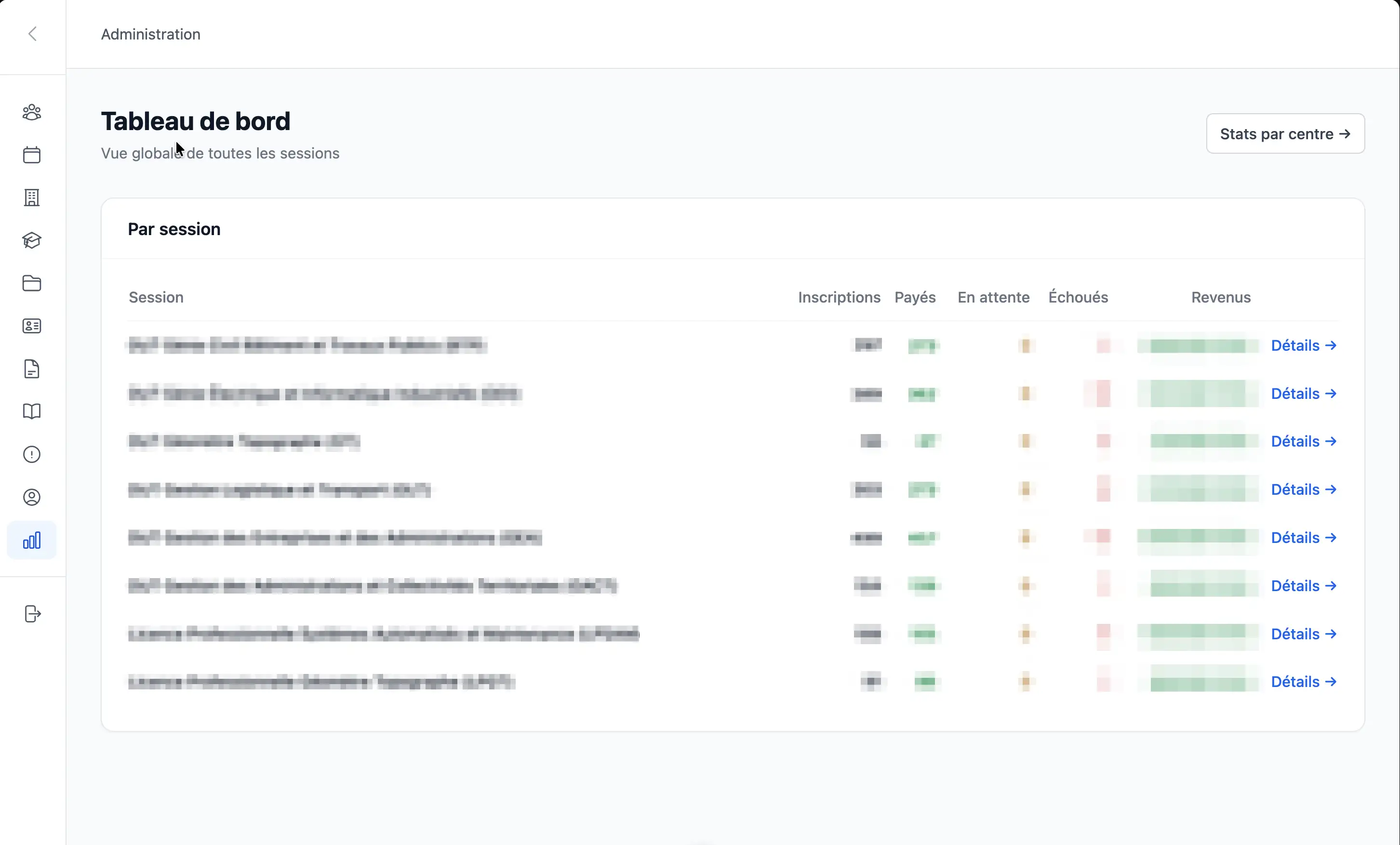The width and height of the screenshot is (1400, 845).
Task: Open Détails for the third session row
Action: point(1304,441)
